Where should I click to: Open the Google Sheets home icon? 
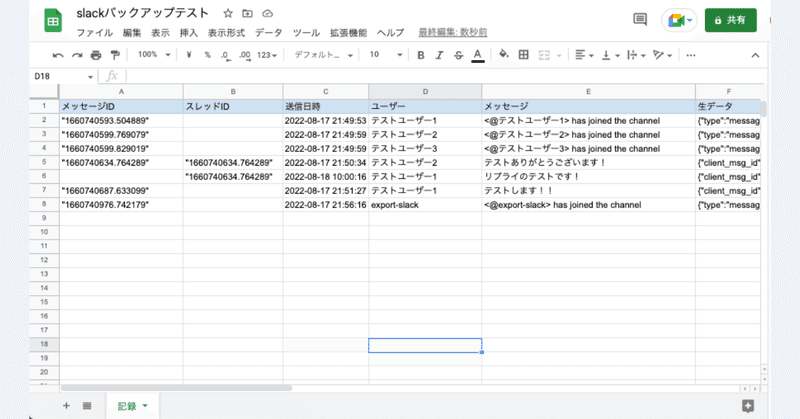coord(53,21)
